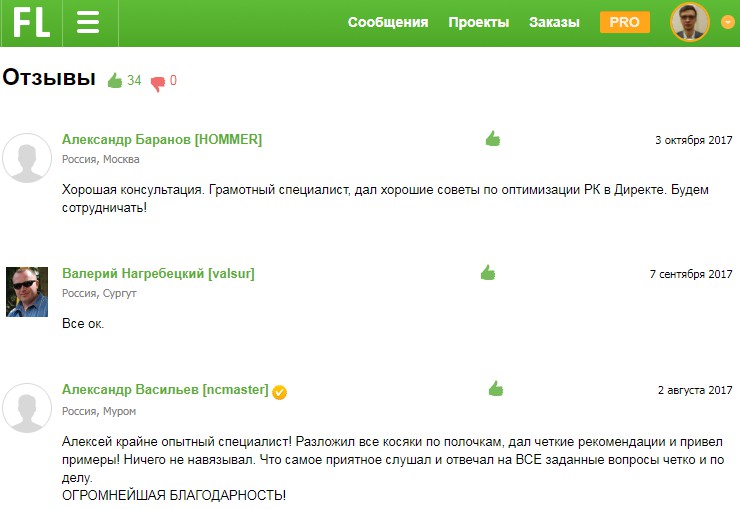
Task: Click Валерий Нагребецкий's photo avatar
Action: pos(27,292)
